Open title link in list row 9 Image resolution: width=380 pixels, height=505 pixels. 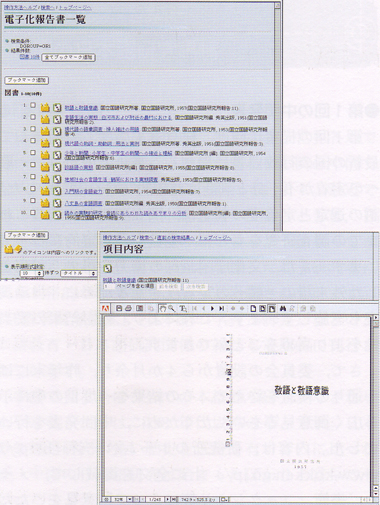84,203
